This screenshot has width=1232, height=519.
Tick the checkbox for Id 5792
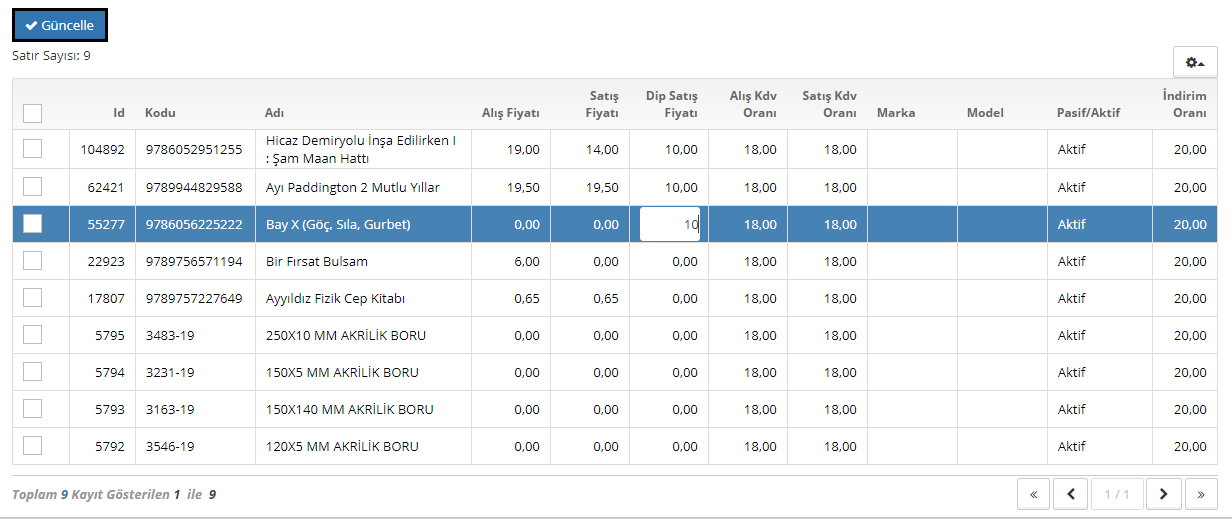(x=33, y=446)
